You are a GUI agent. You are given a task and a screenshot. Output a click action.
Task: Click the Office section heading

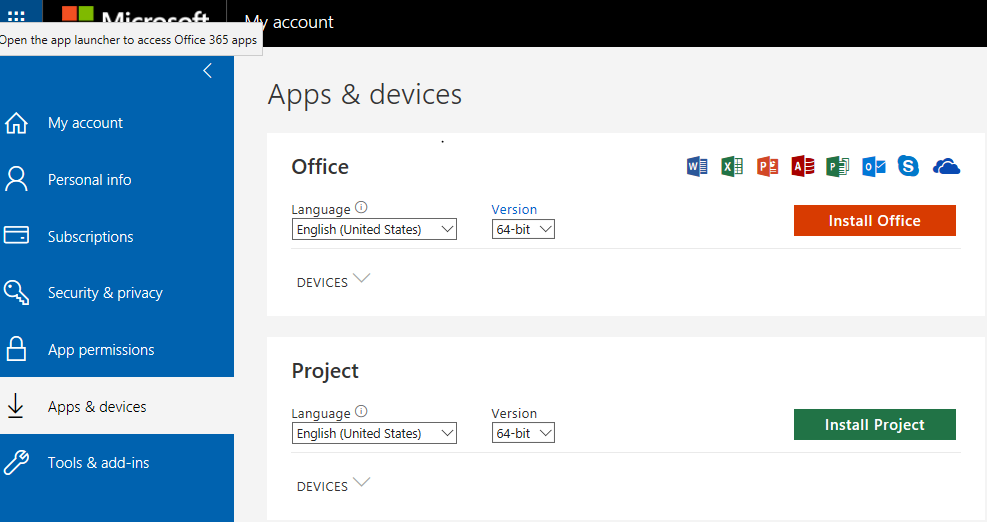click(320, 167)
